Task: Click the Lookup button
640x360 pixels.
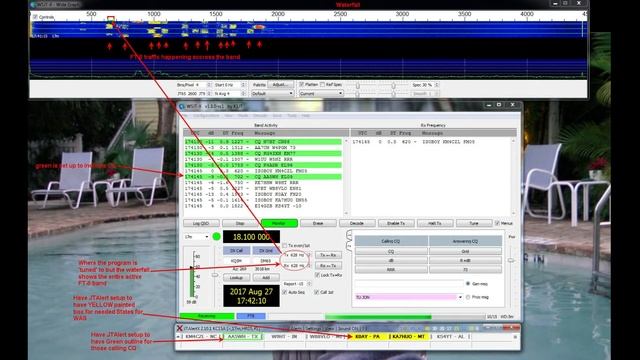Action: 236,278
